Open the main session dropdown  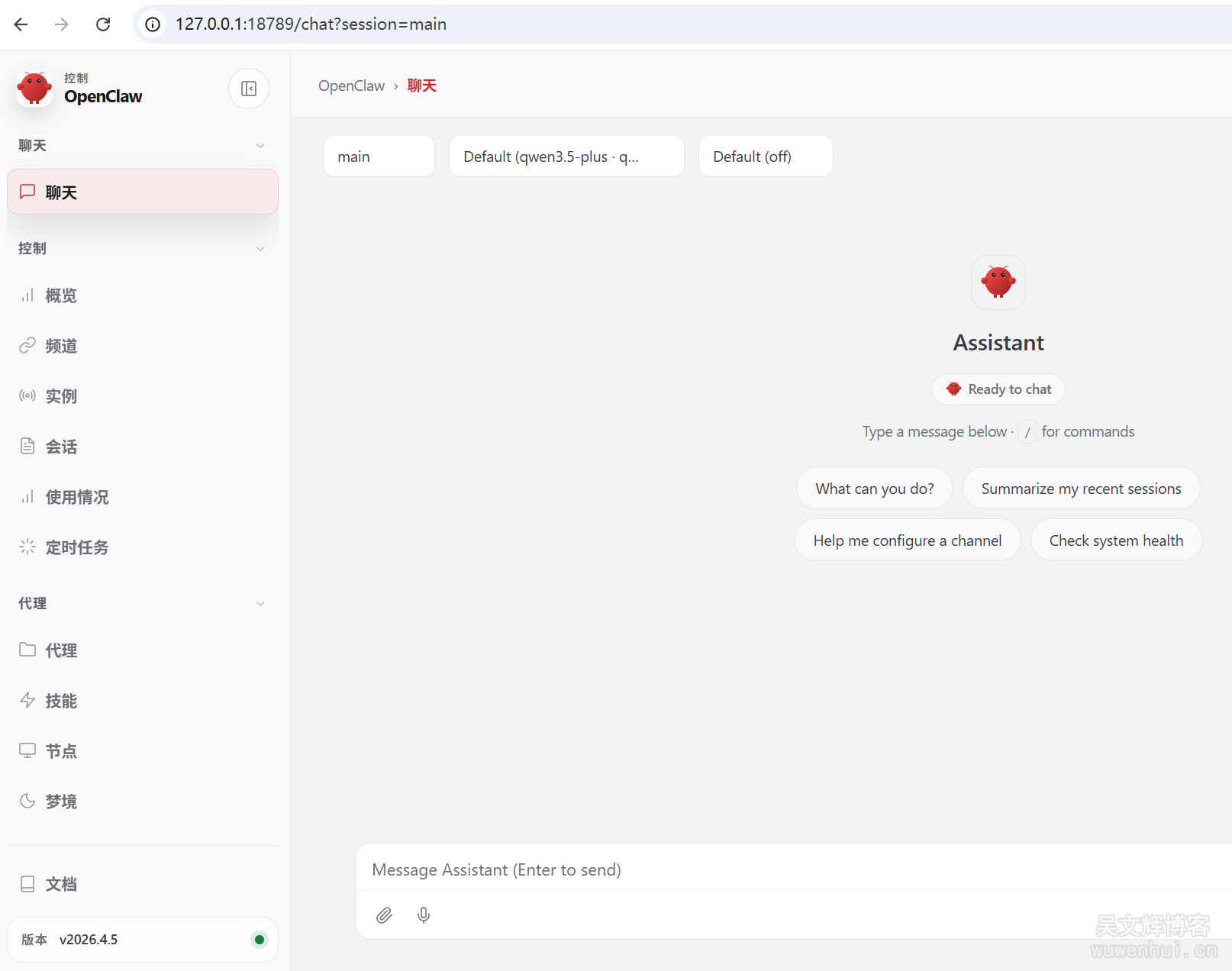(x=379, y=156)
